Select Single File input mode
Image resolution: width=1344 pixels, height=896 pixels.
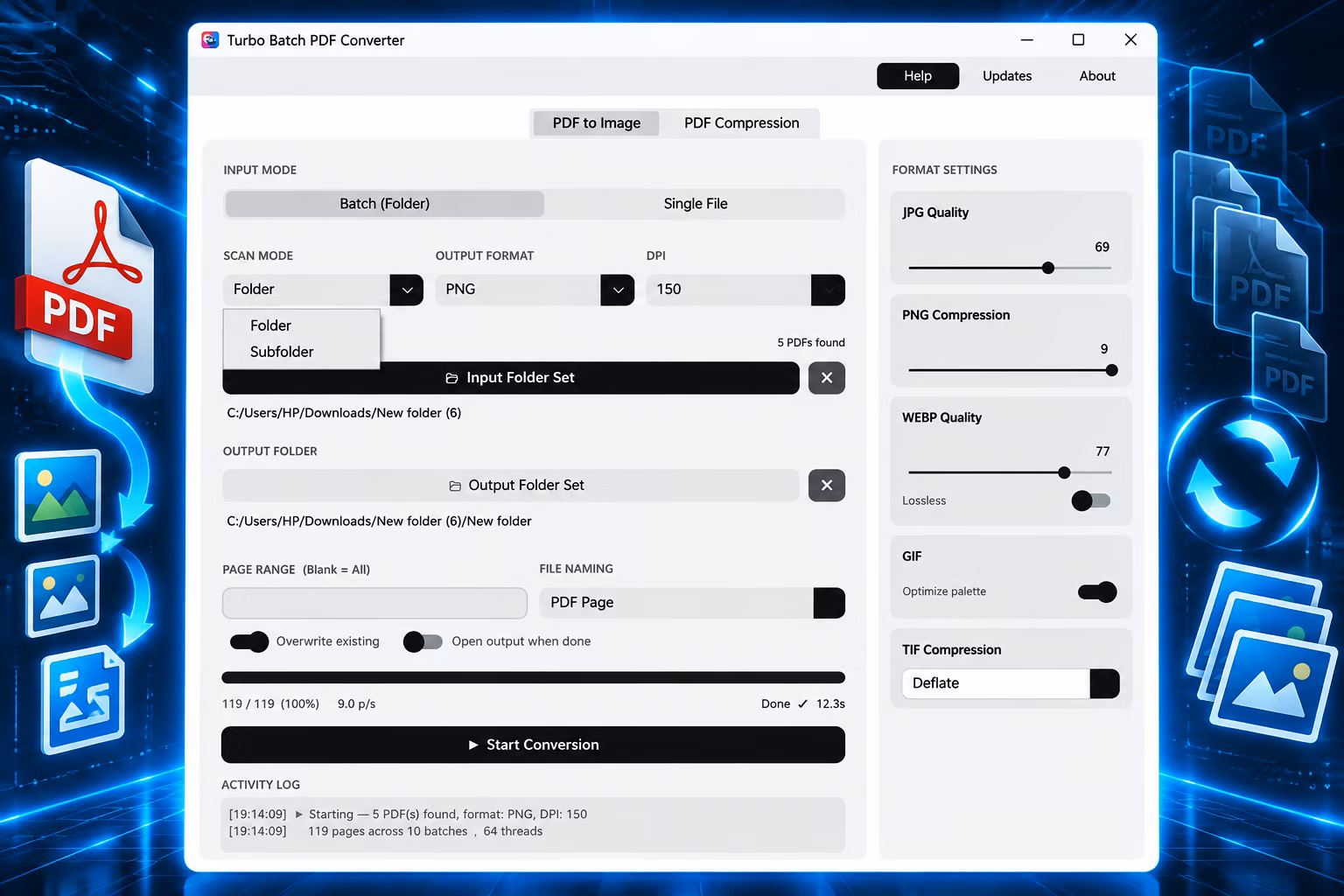click(x=696, y=204)
